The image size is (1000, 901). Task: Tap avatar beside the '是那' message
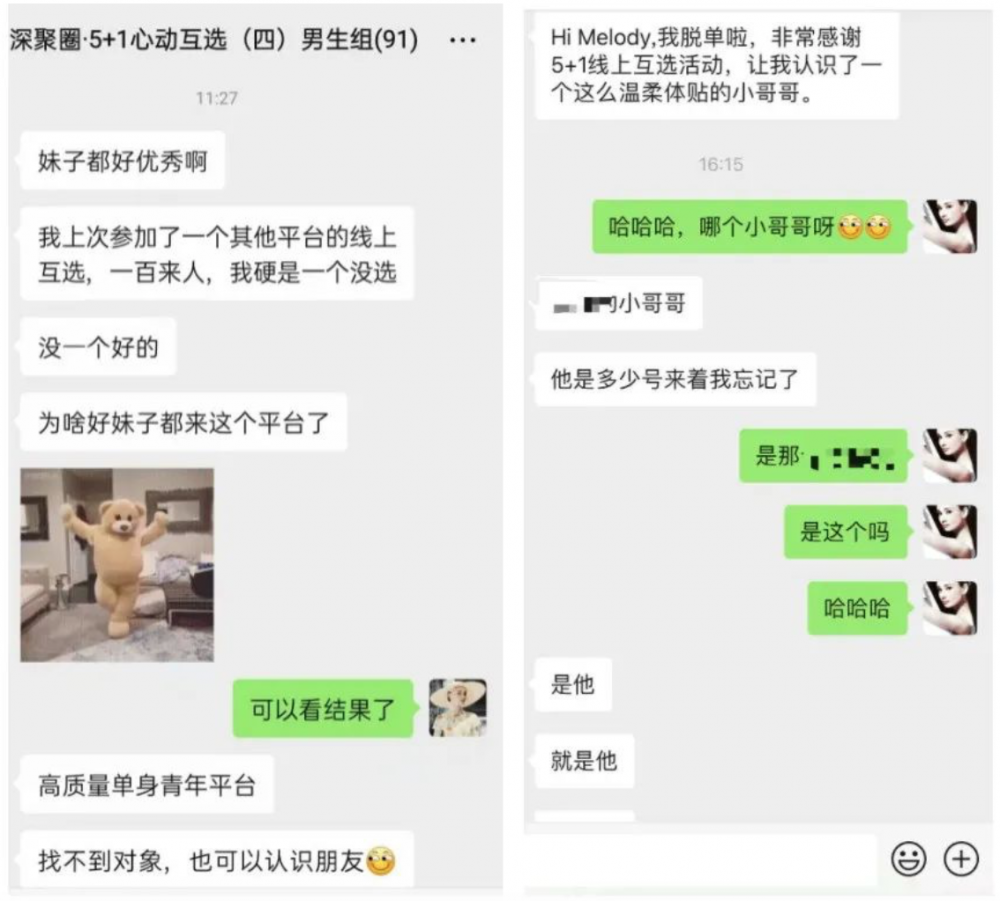point(950,455)
